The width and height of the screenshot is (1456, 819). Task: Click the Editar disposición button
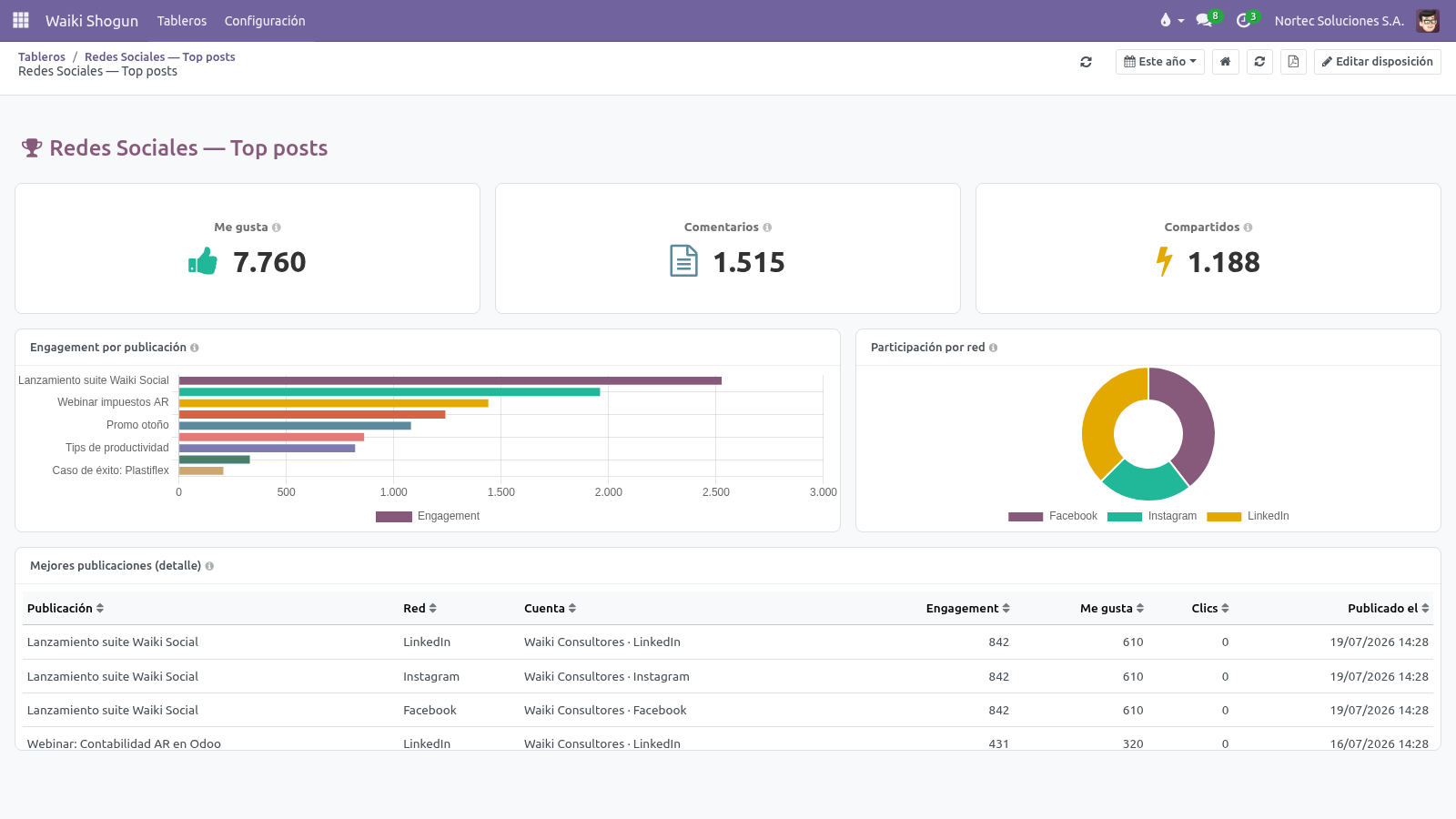tap(1378, 62)
